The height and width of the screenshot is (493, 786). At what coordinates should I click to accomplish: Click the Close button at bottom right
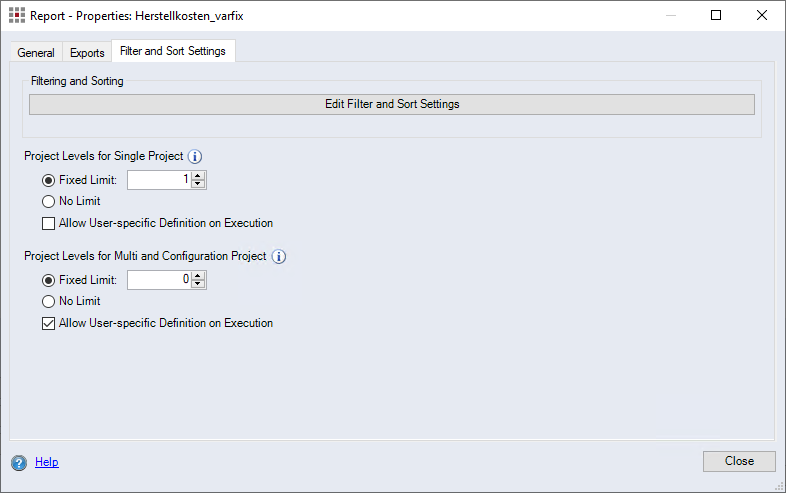(739, 461)
